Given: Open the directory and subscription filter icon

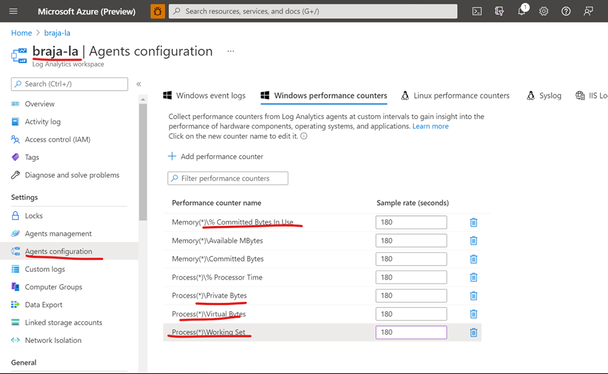Looking at the screenshot, I should (x=499, y=11).
